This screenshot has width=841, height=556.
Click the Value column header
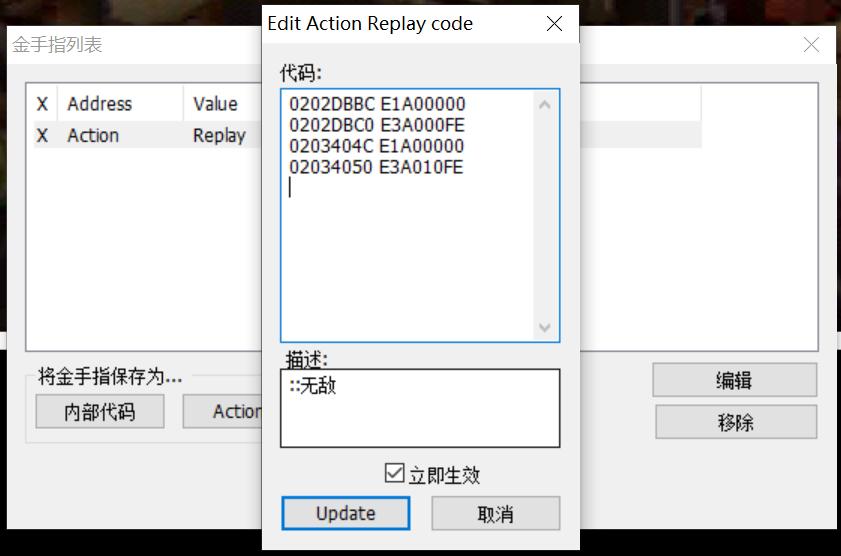[x=222, y=103]
